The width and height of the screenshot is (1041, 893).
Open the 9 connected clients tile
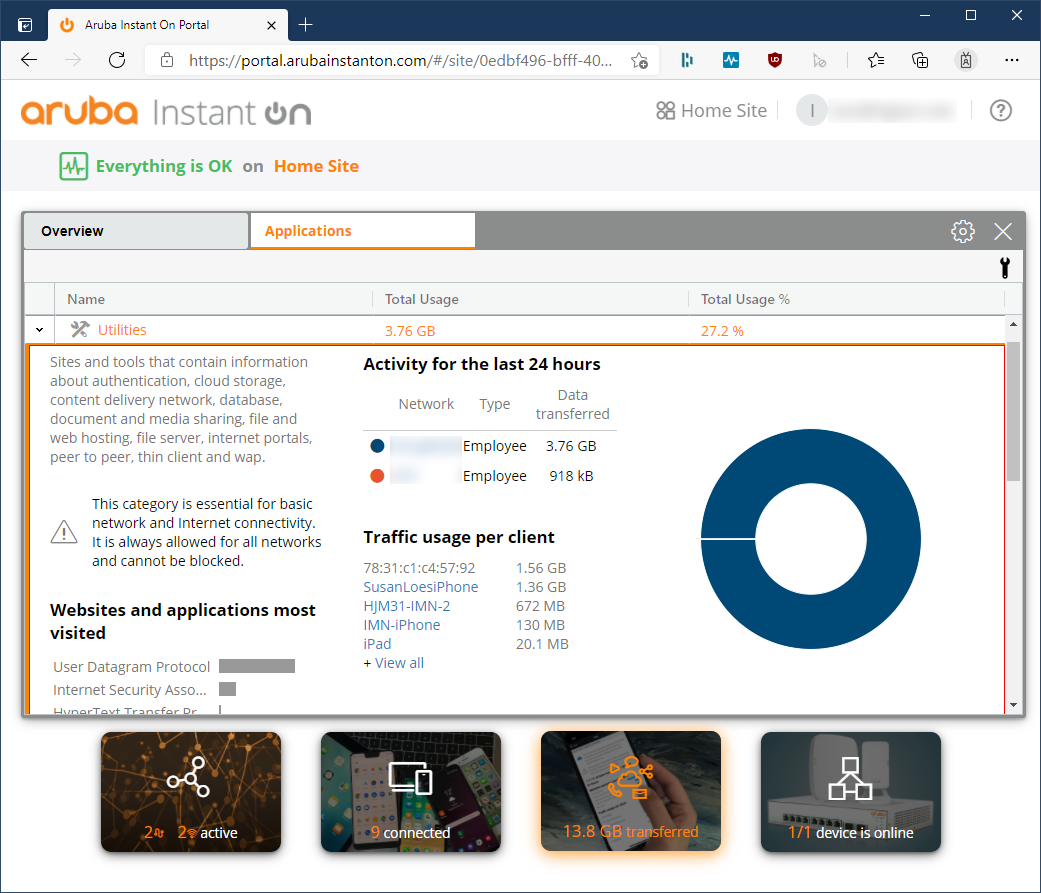pyautogui.click(x=410, y=791)
